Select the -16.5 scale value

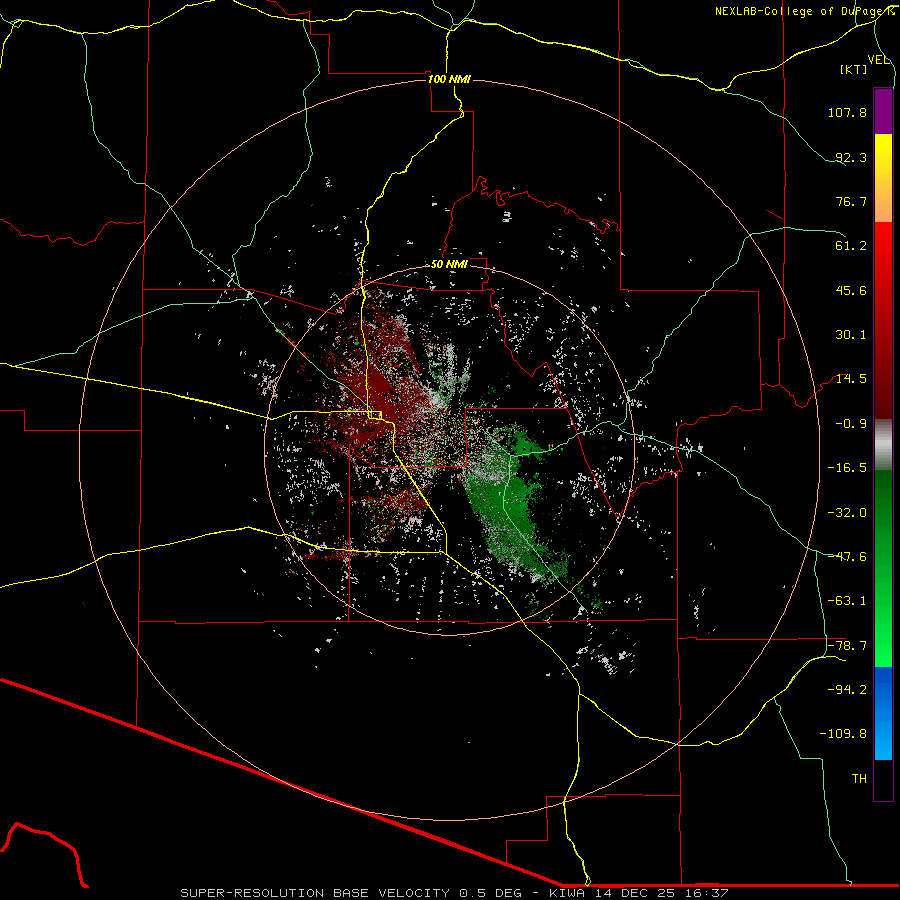(x=847, y=468)
